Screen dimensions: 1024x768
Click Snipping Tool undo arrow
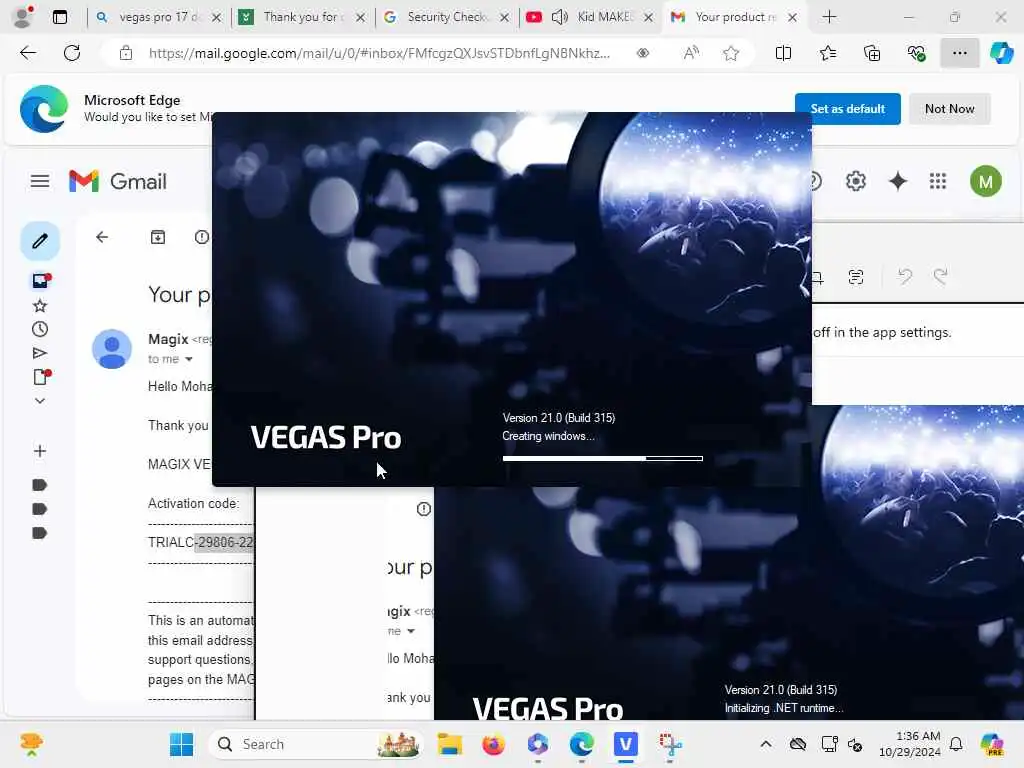(x=904, y=277)
